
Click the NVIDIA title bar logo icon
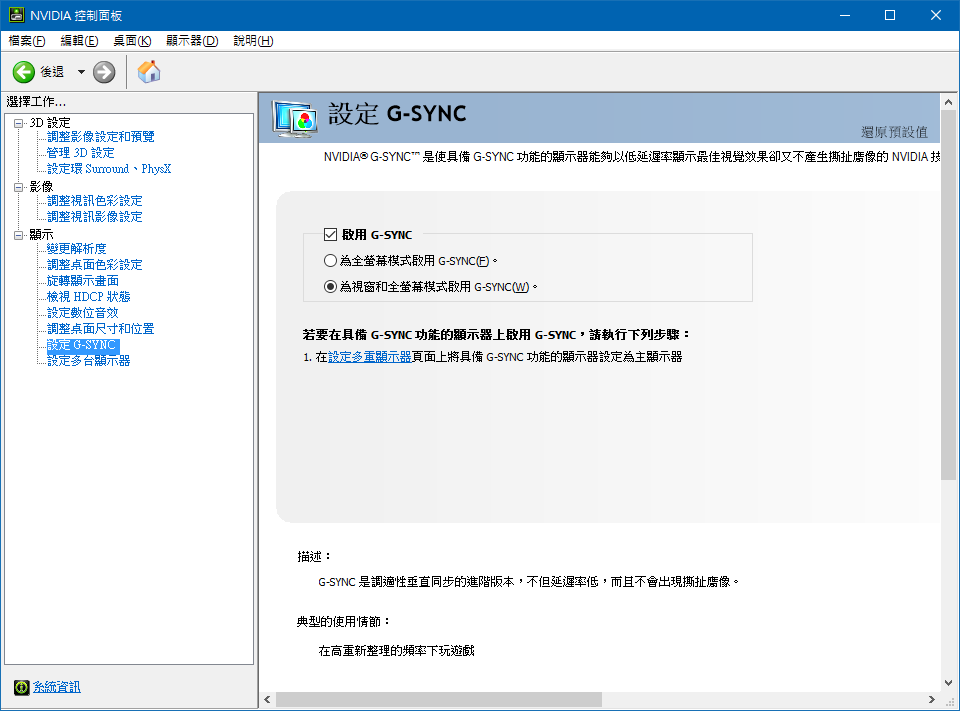click(17, 15)
